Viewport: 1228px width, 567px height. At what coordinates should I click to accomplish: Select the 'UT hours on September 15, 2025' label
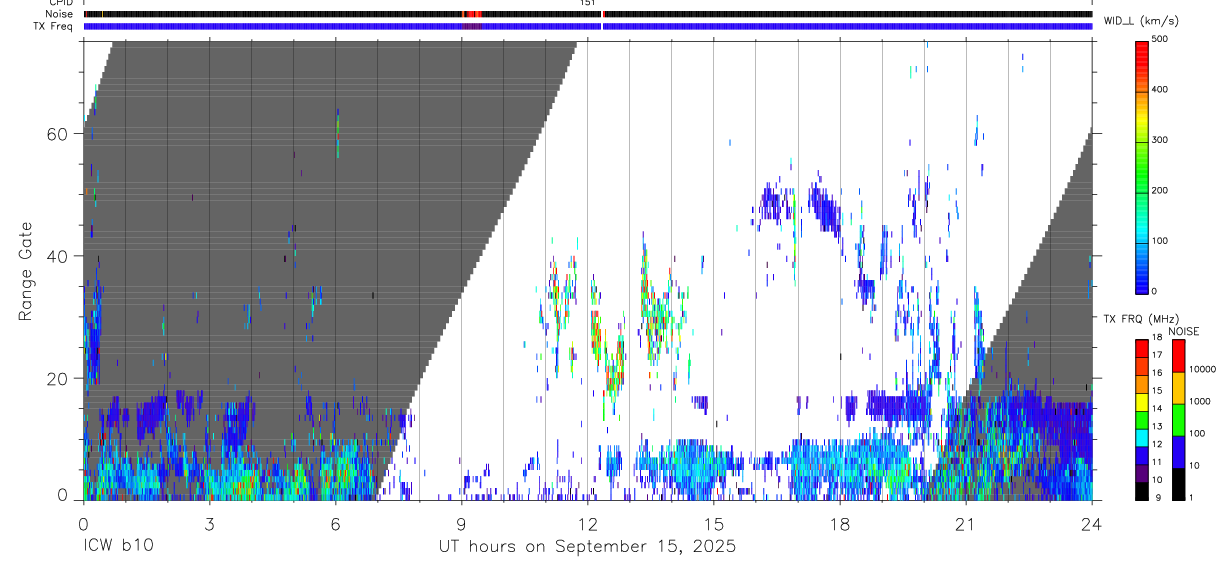[x=588, y=547]
